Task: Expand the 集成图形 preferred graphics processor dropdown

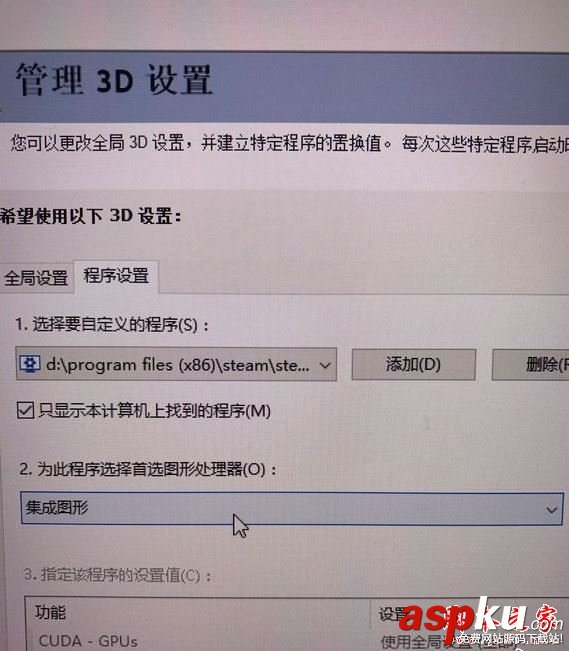Action: pyautogui.click(x=292, y=509)
